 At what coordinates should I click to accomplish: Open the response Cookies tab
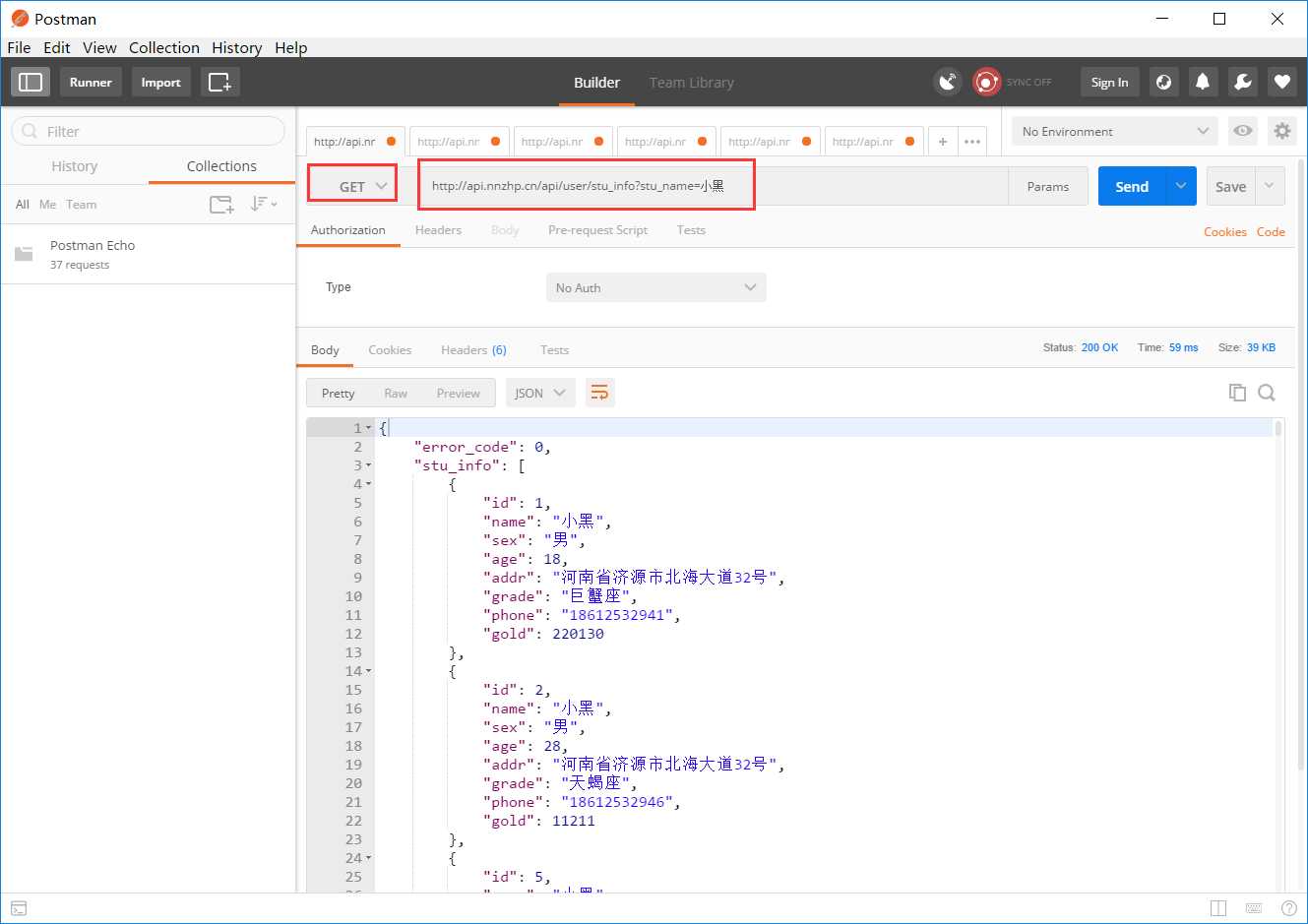pos(390,350)
